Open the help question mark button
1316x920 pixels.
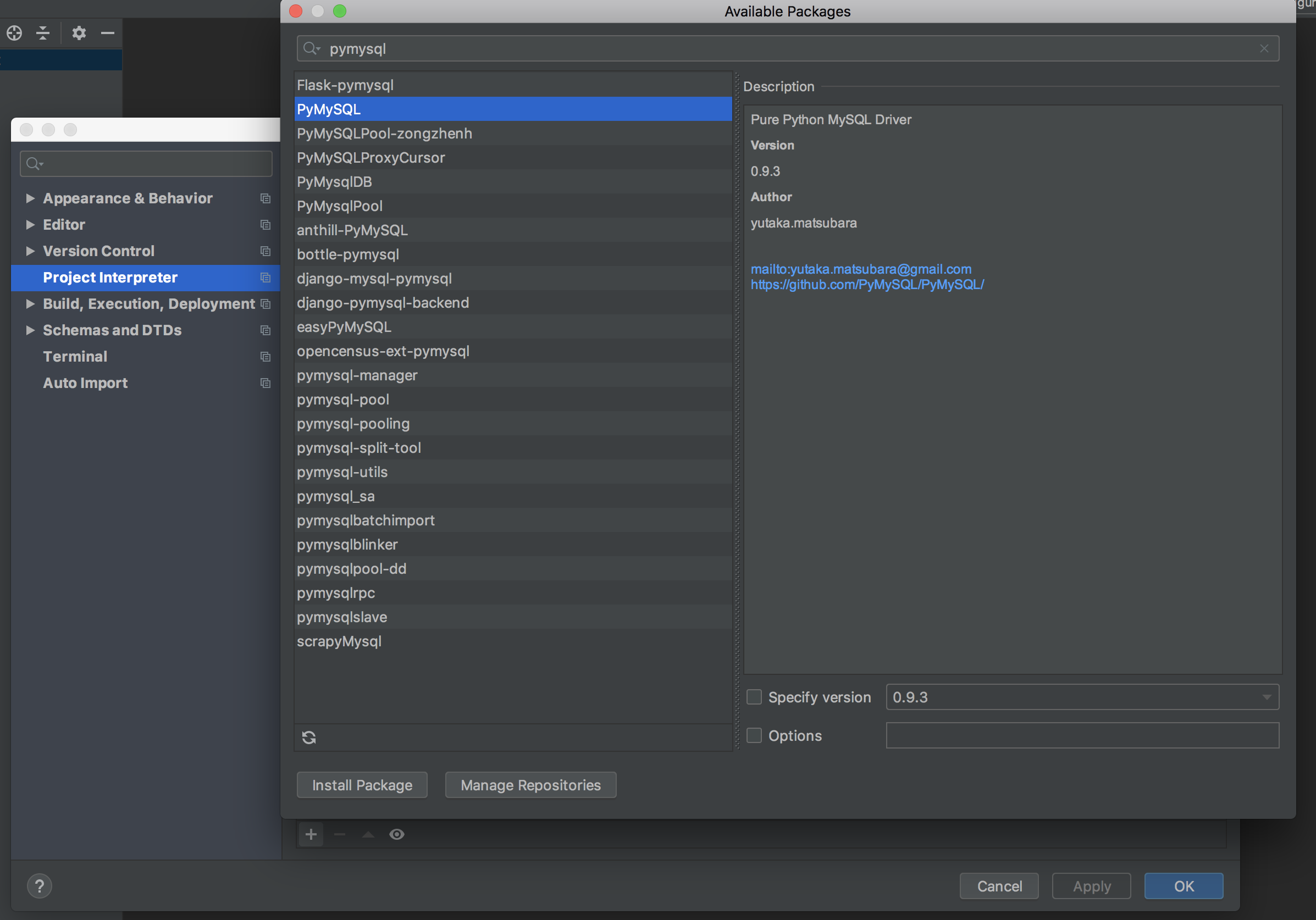(40, 886)
